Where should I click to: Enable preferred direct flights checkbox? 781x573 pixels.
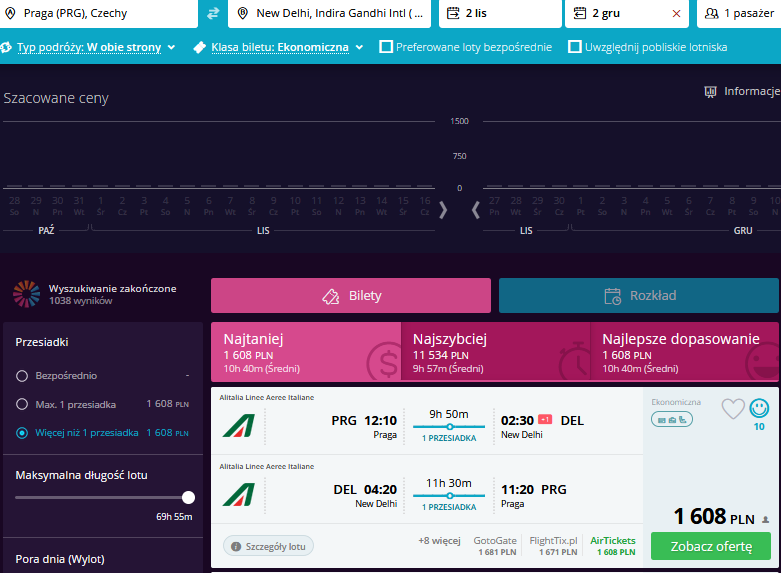pyautogui.click(x=386, y=47)
